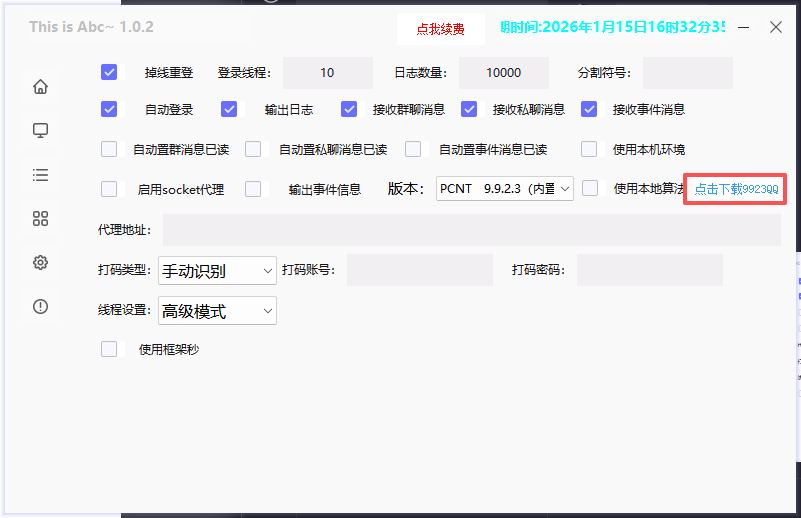The width and height of the screenshot is (801, 518).
Task: Enable the 自动置群消息已读 checkbox
Action: 109,149
